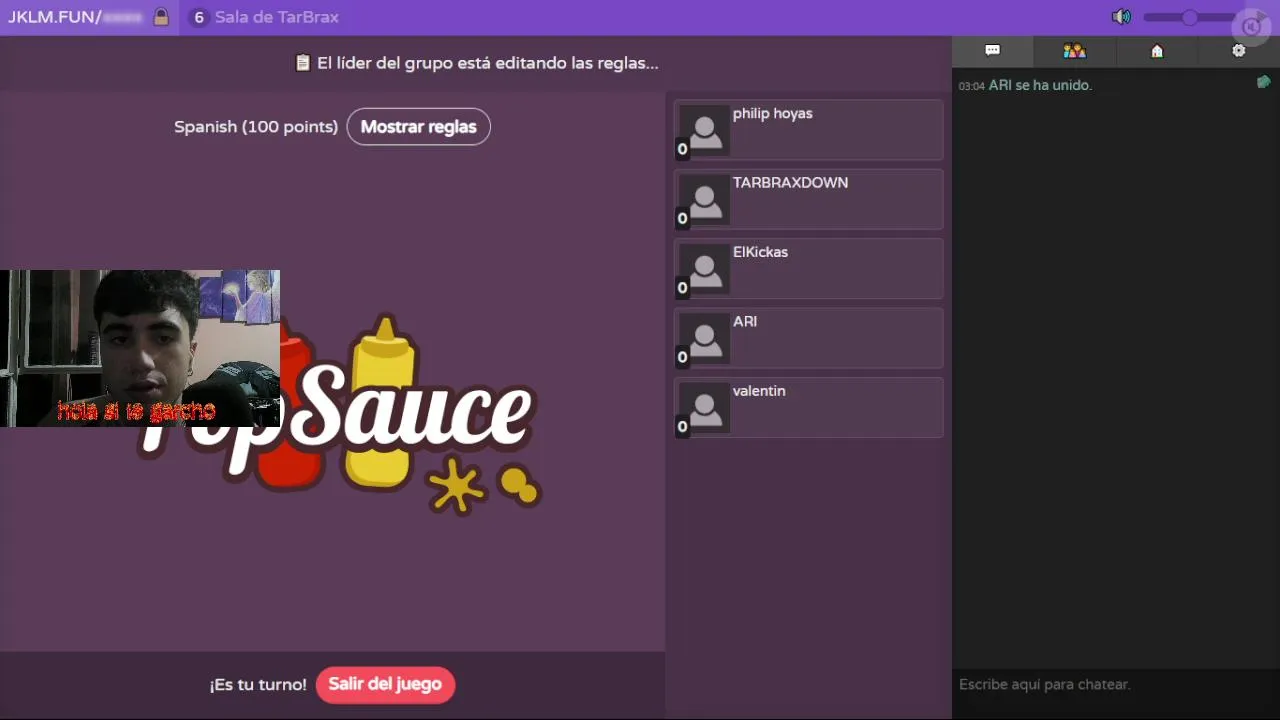Open the home tab icon
The height and width of the screenshot is (720, 1280).
pyautogui.click(x=1157, y=51)
